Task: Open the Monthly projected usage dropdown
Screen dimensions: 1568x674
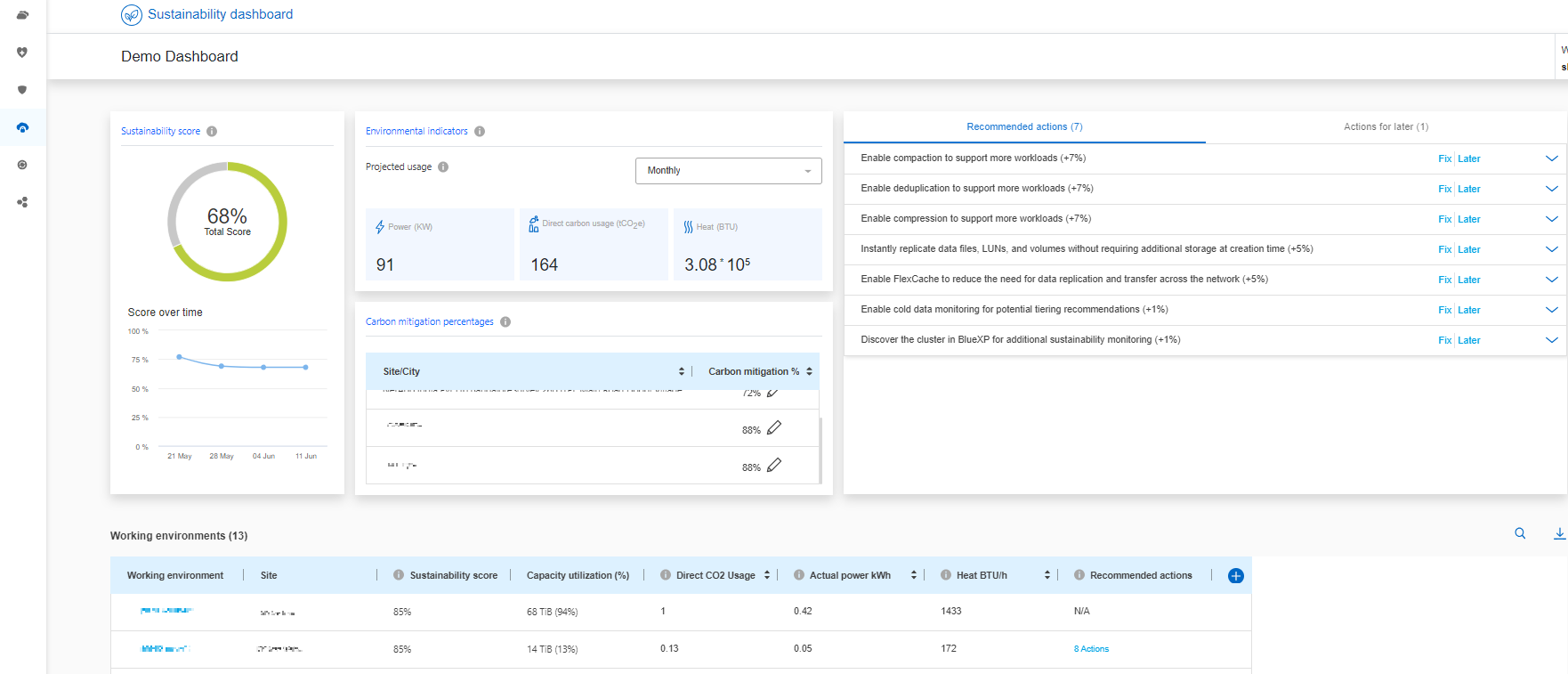Action: coord(728,171)
